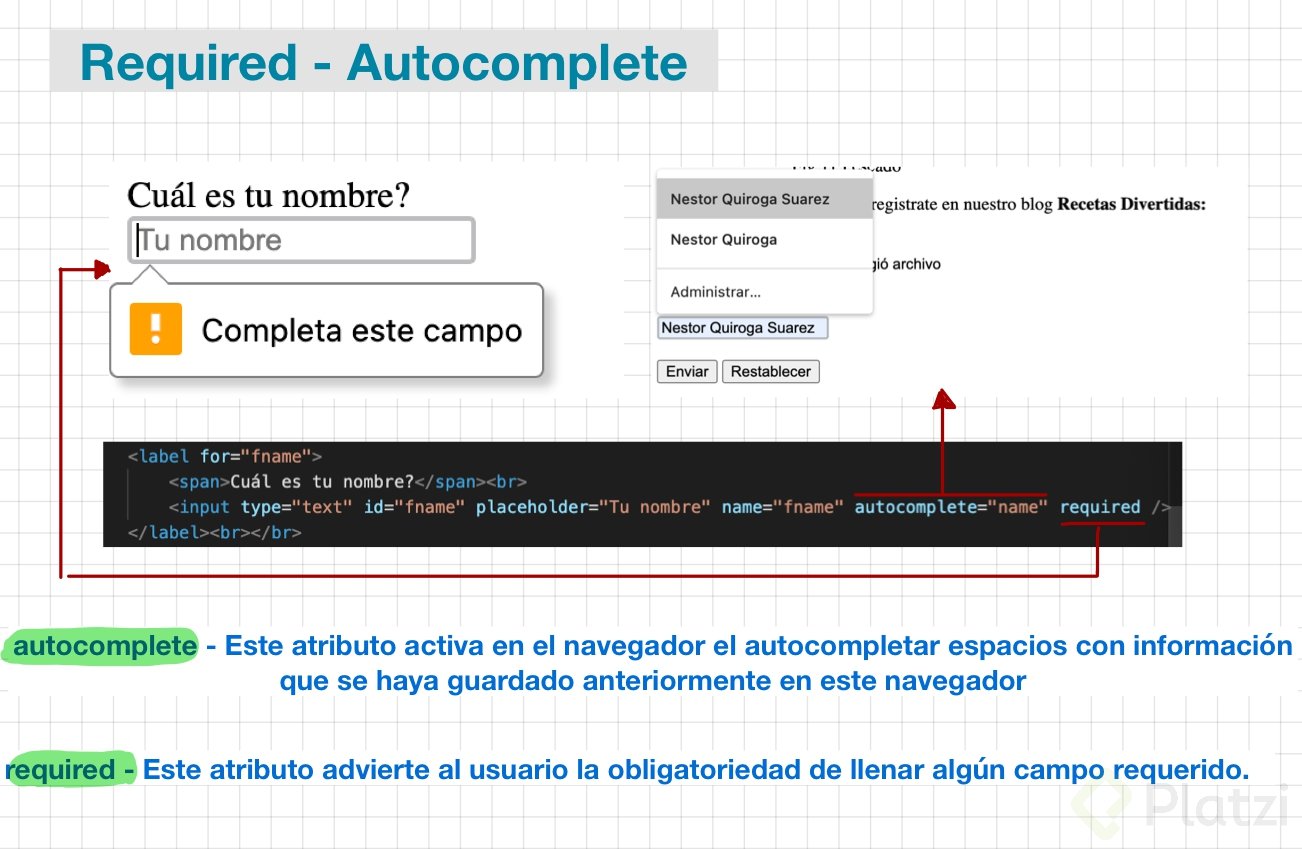Click the orange warning icon in the validation tooltip
1302x849 pixels.
click(155, 329)
